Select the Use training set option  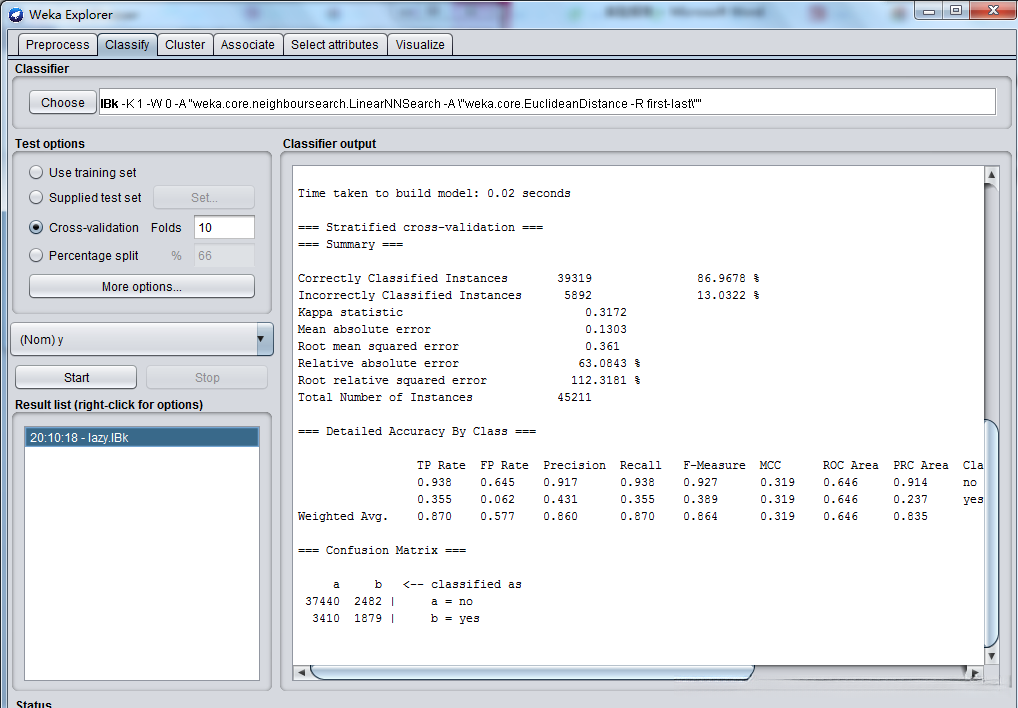(36, 172)
